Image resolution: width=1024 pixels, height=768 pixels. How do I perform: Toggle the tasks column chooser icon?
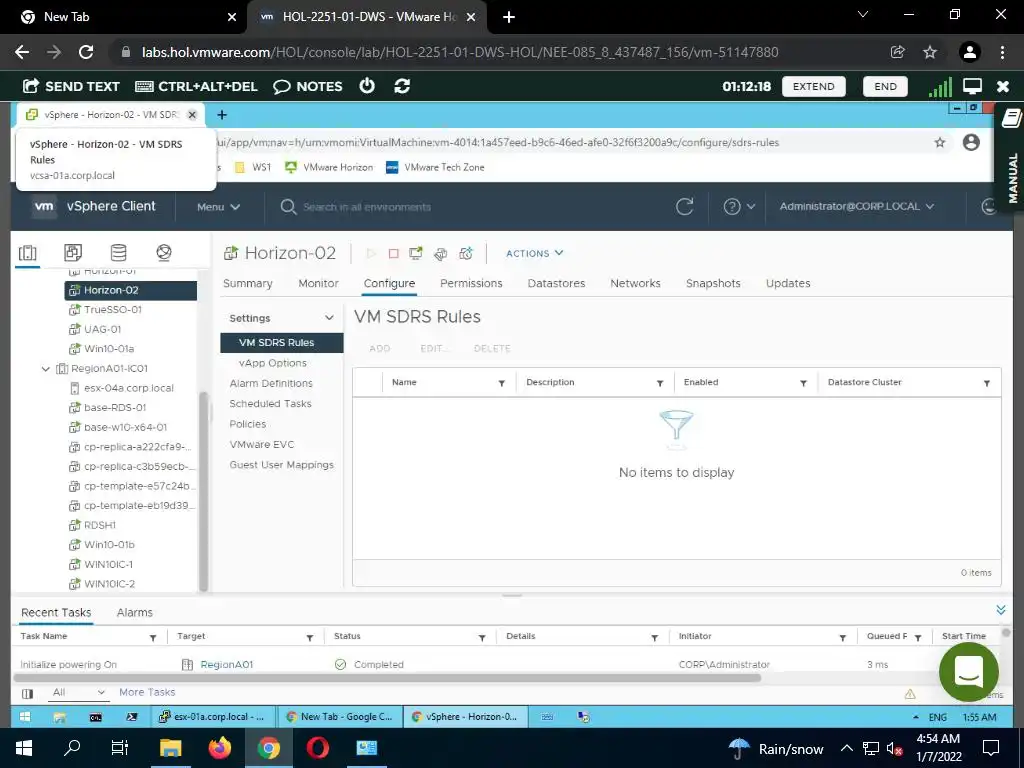point(27,693)
